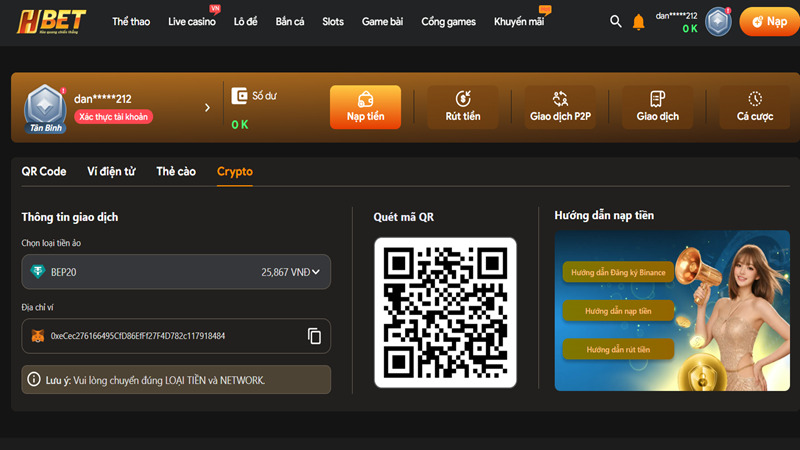Open Nạp tiền deposit section
The height and width of the screenshot is (450, 800).
point(365,107)
